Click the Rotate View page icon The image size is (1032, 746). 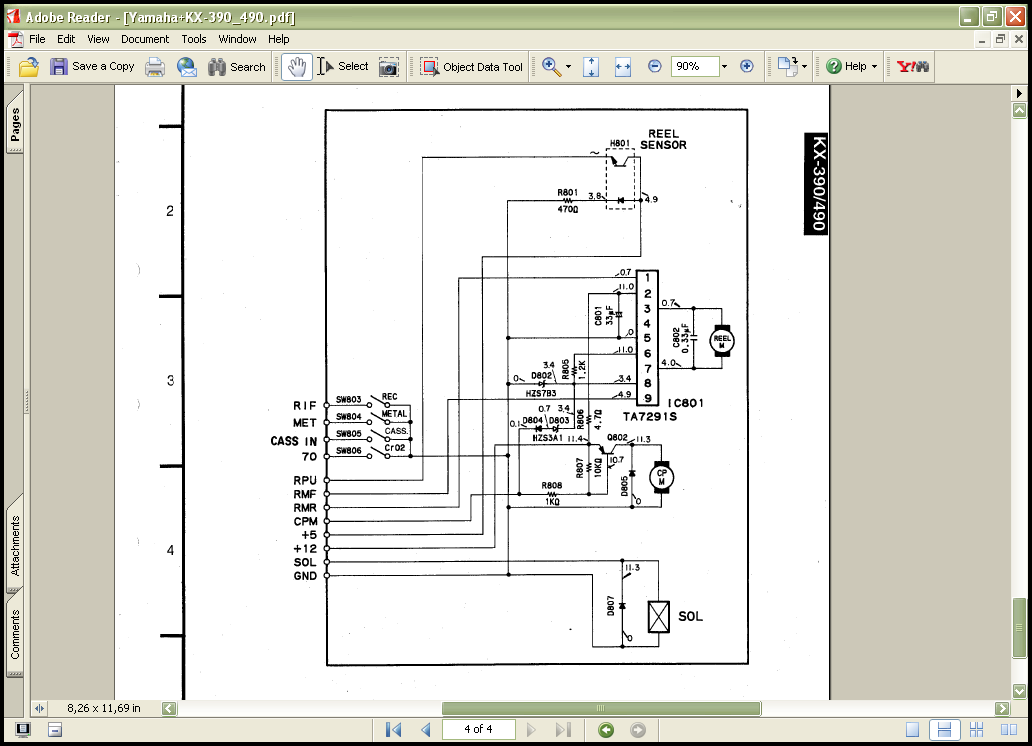(x=787, y=67)
